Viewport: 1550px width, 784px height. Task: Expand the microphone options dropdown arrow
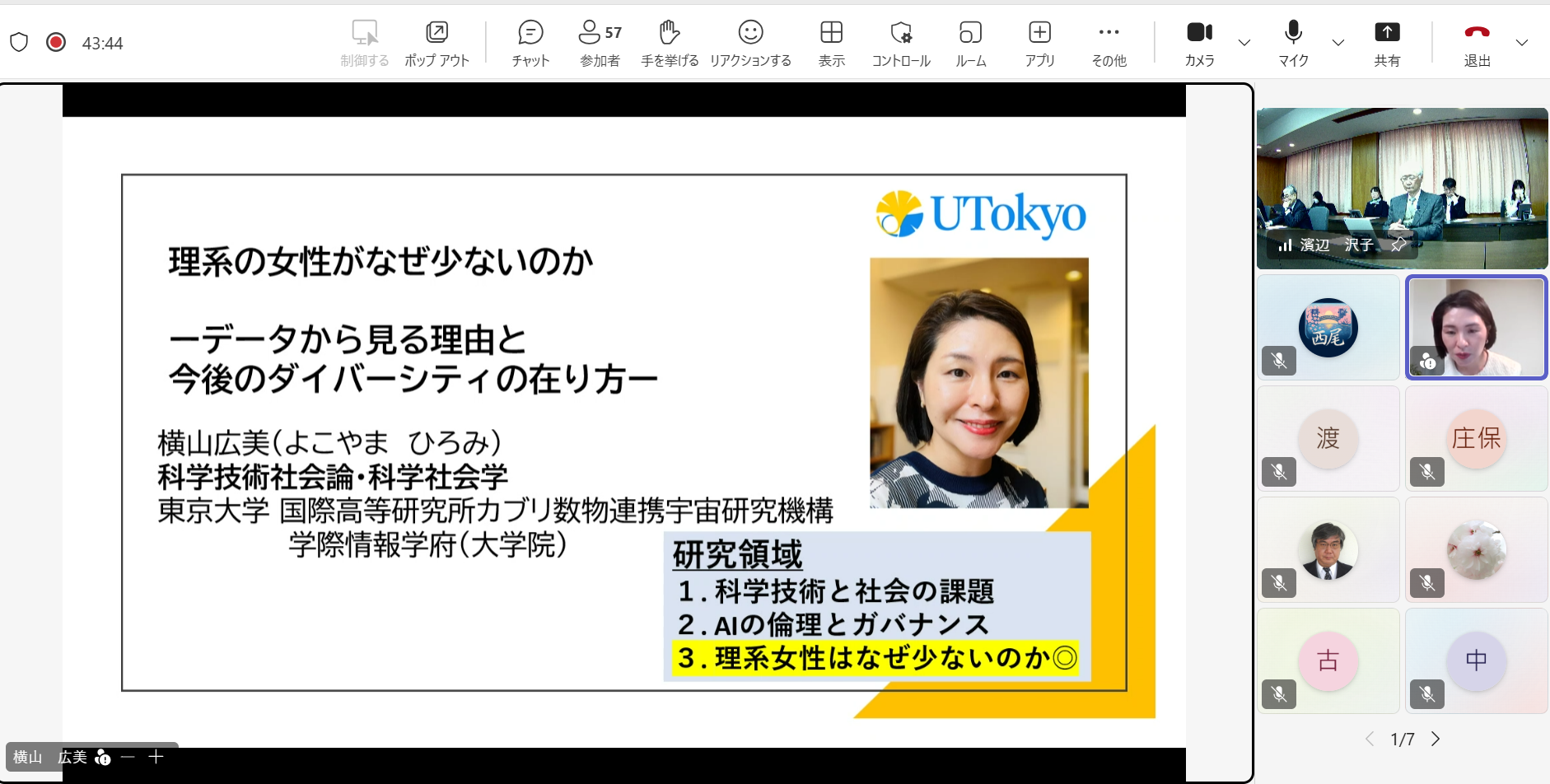(x=1338, y=43)
